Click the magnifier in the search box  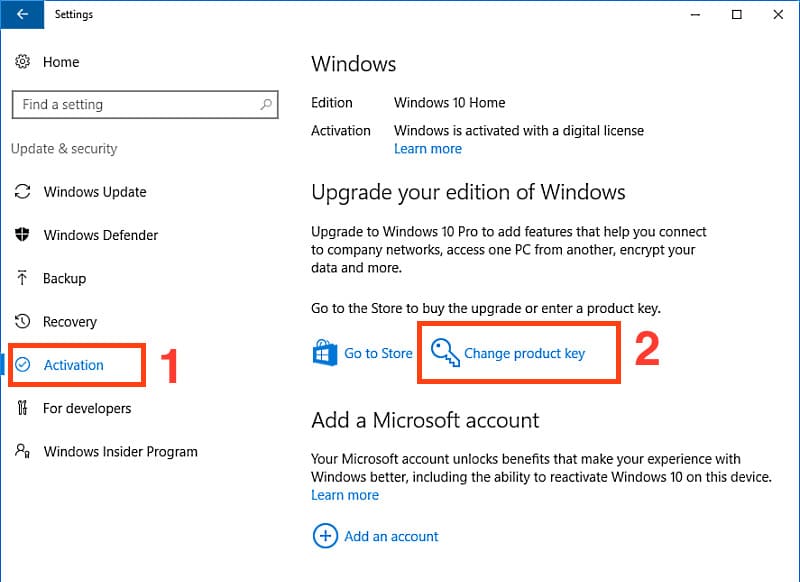[x=265, y=104]
